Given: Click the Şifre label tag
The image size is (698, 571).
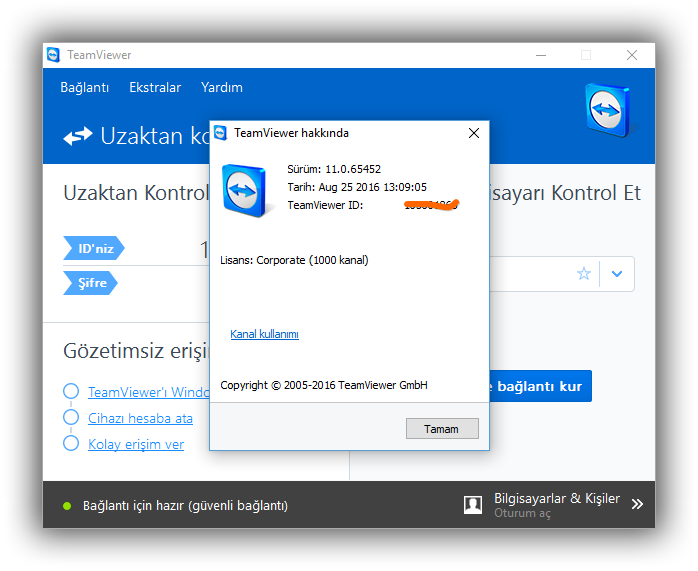Looking at the screenshot, I should coord(90,283).
